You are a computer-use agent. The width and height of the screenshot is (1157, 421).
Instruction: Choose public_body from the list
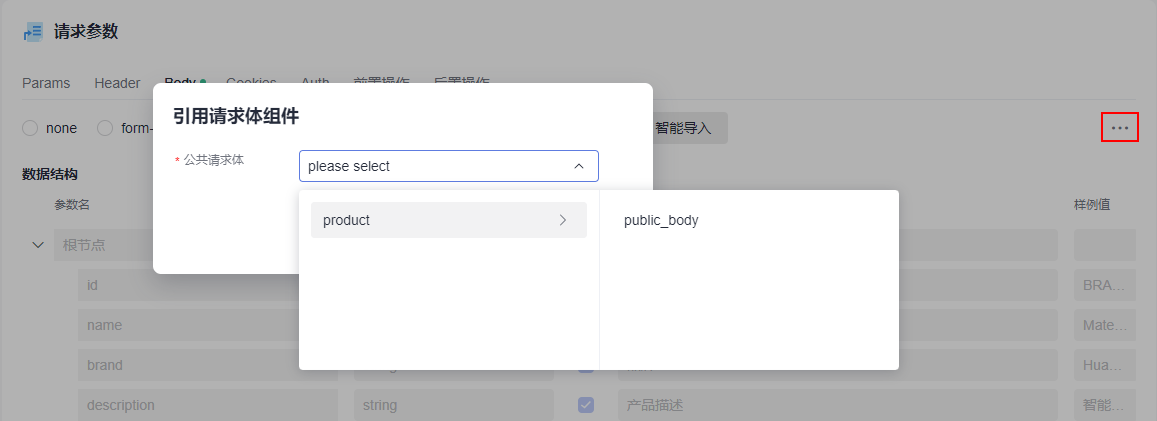661,220
